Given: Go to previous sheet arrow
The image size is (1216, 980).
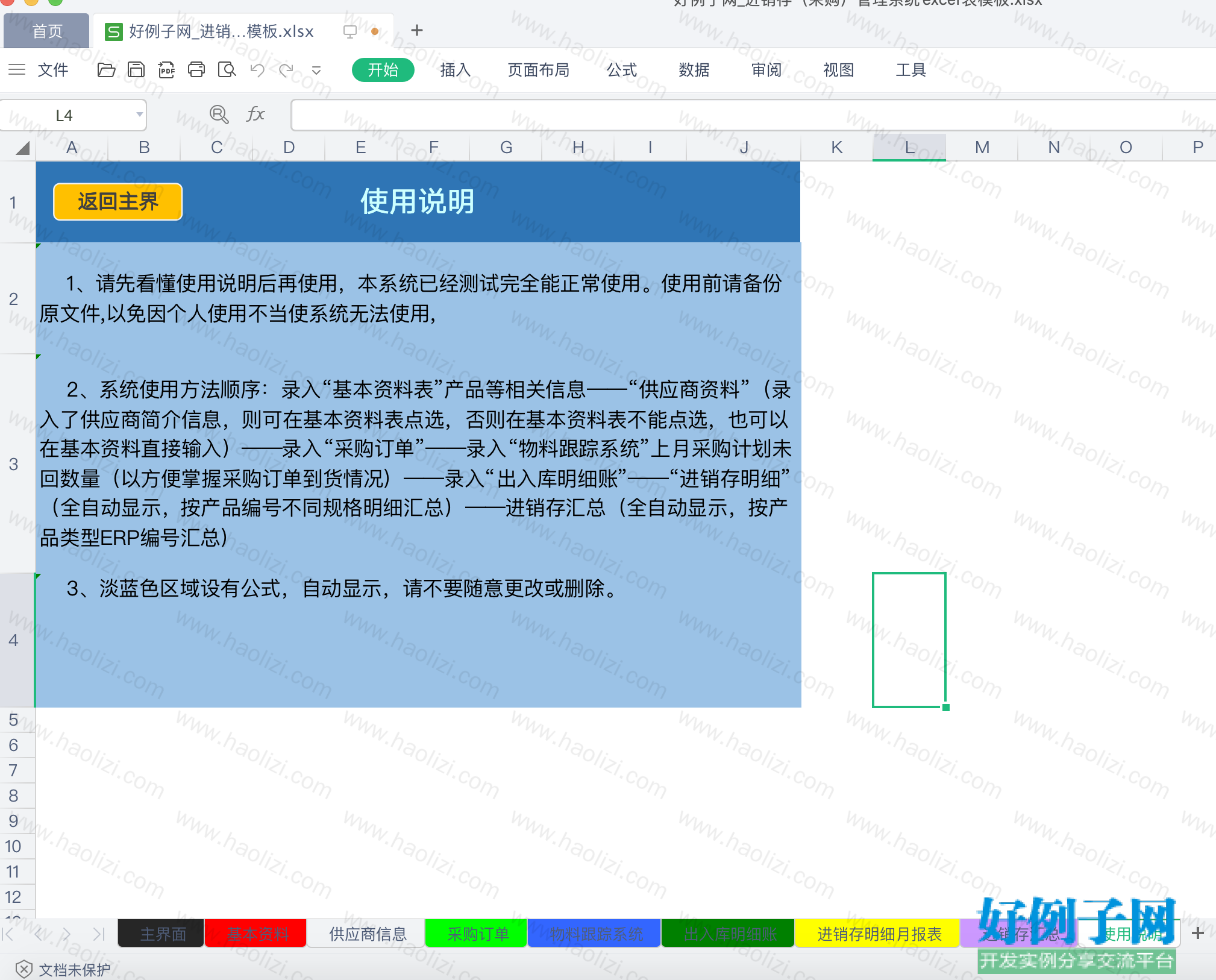Looking at the screenshot, I should pos(39,934).
